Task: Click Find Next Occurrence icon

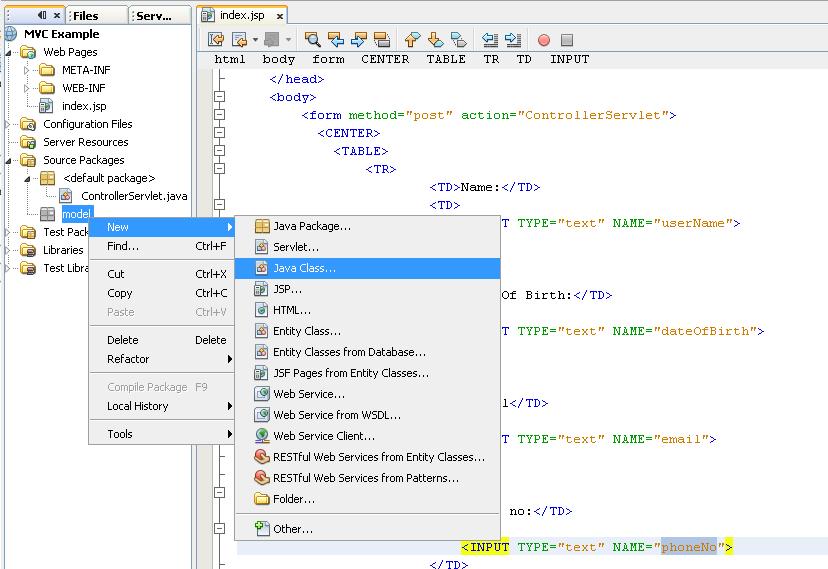Action: 359,40
